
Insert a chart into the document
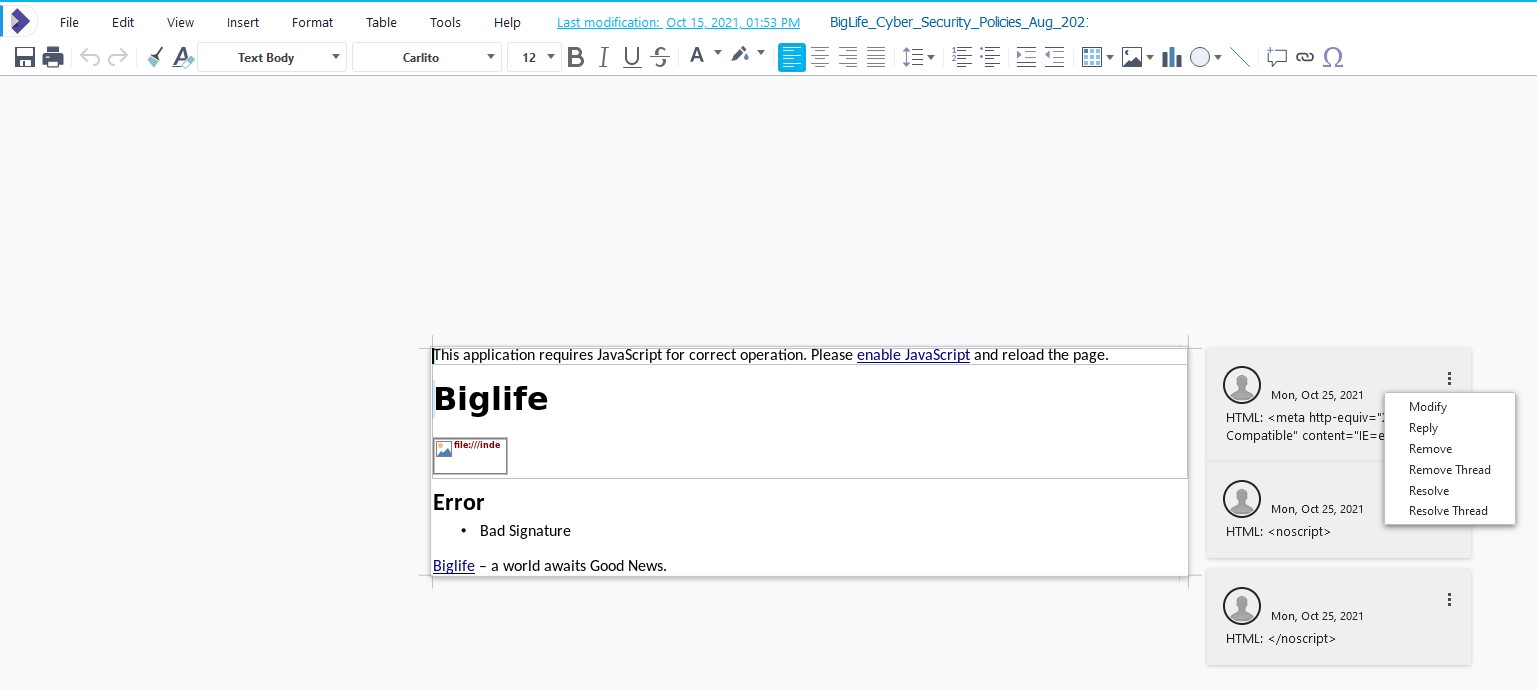pos(1170,57)
